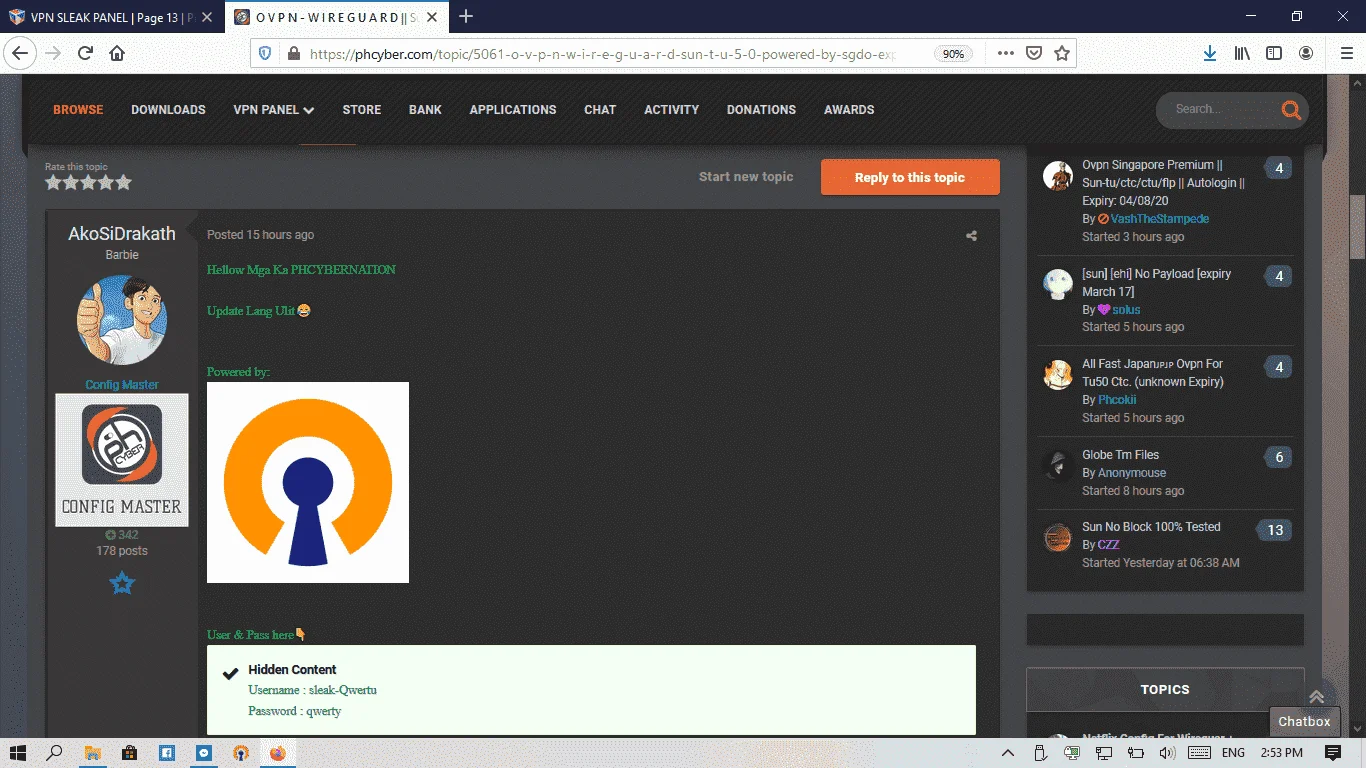Close the OVPN-WIREGUARD tab
The width and height of the screenshot is (1366, 768).
pyautogui.click(x=433, y=17)
